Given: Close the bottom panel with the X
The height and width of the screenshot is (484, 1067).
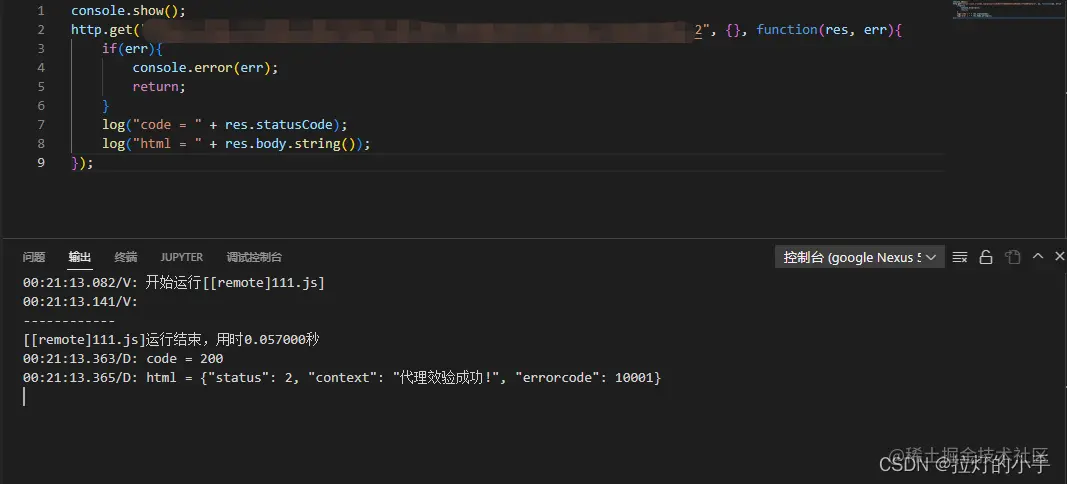Looking at the screenshot, I should [1059, 256].
